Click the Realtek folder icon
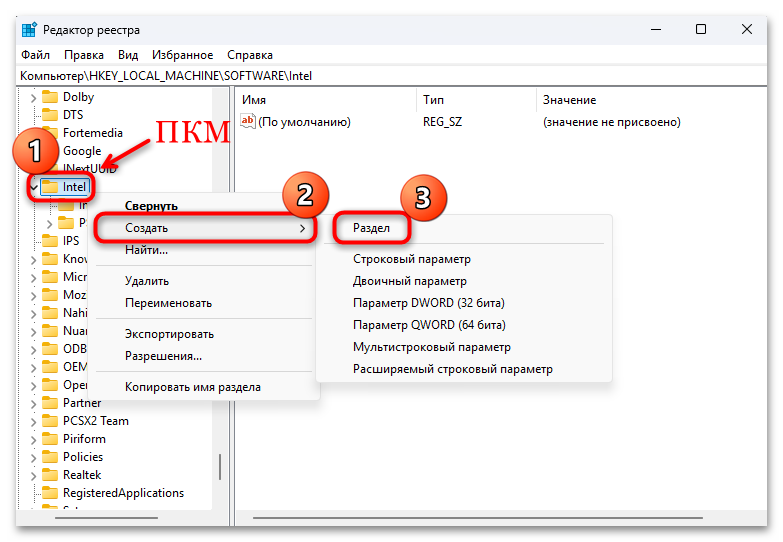This screenshot has height=542, width=783. [50, 475]
